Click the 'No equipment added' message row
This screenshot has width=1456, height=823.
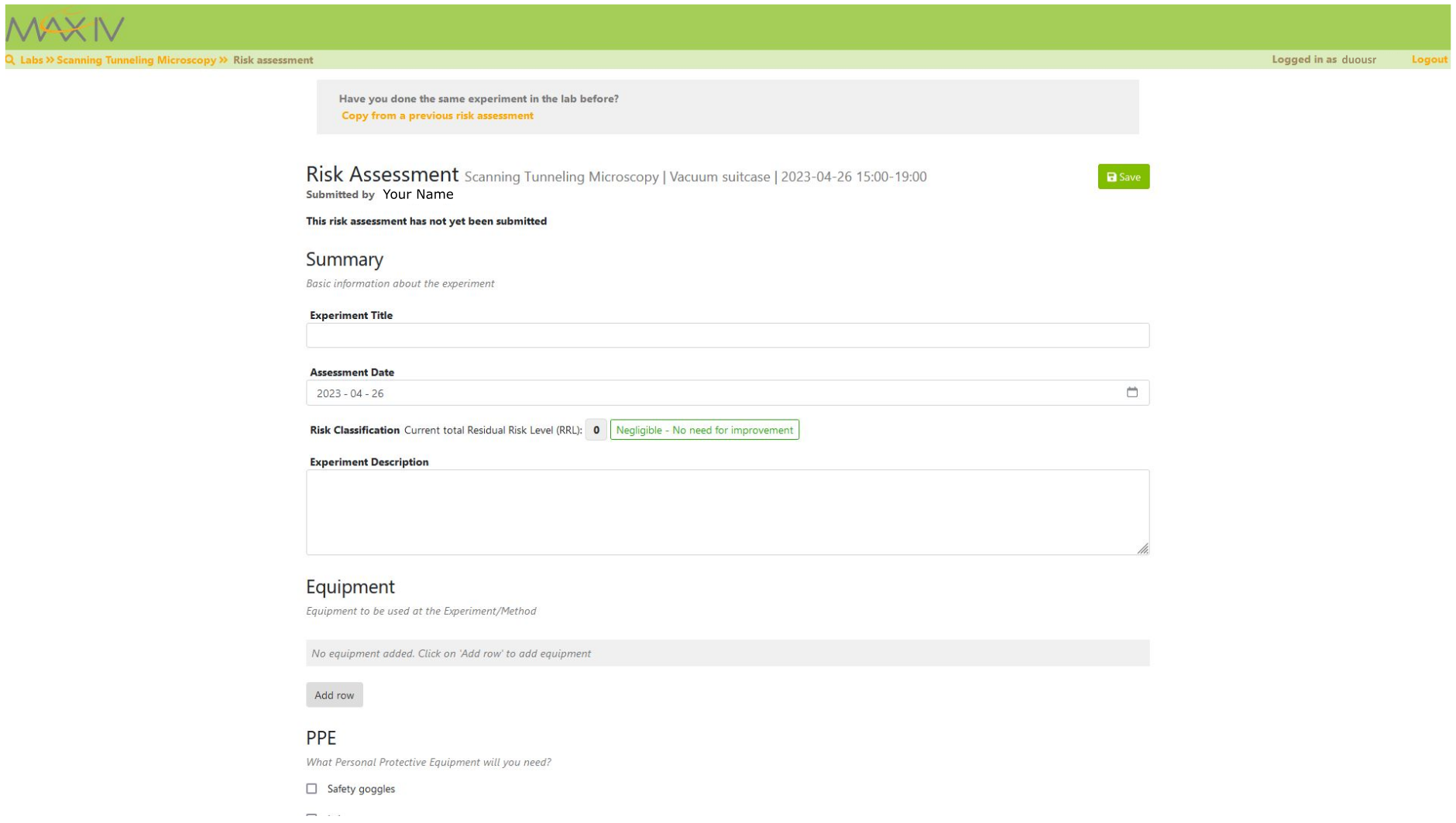tap(726, 653)
